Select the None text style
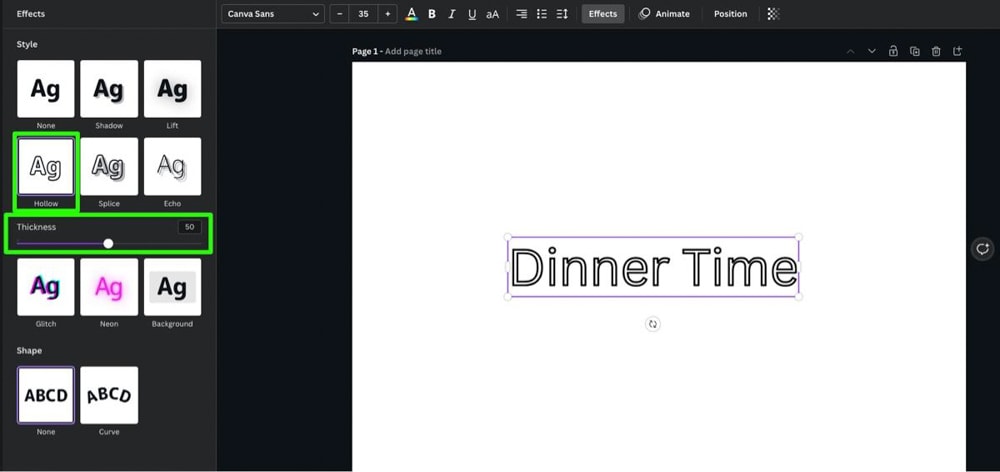 [45, 89]
